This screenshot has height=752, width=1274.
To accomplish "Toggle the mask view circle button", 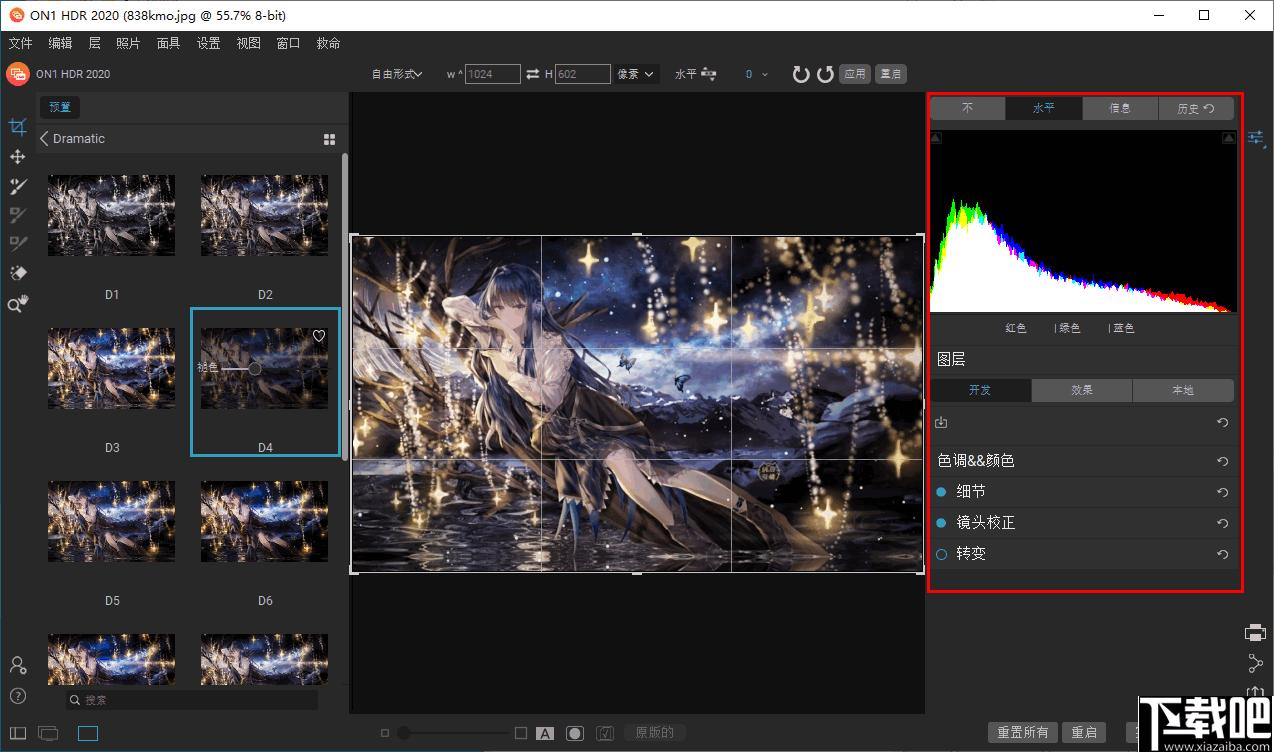I will pos(575,733).
